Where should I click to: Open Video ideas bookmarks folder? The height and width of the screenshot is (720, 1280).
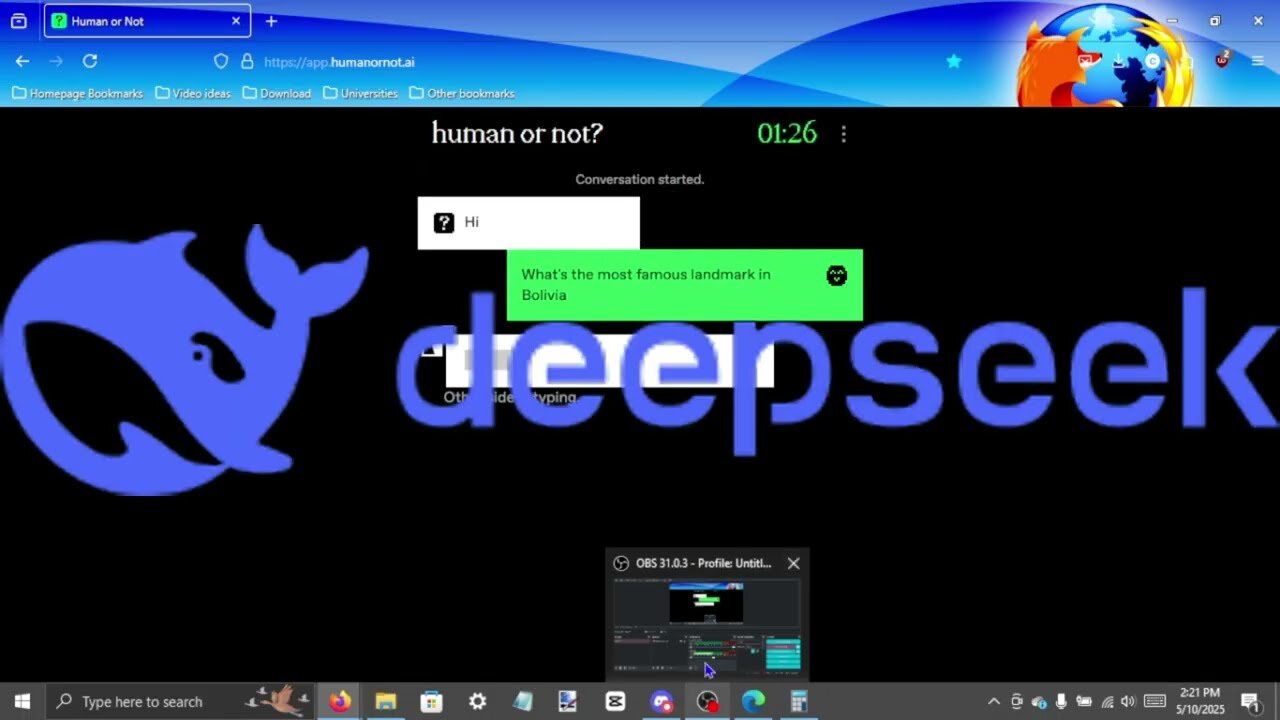(x=192, y=93)
